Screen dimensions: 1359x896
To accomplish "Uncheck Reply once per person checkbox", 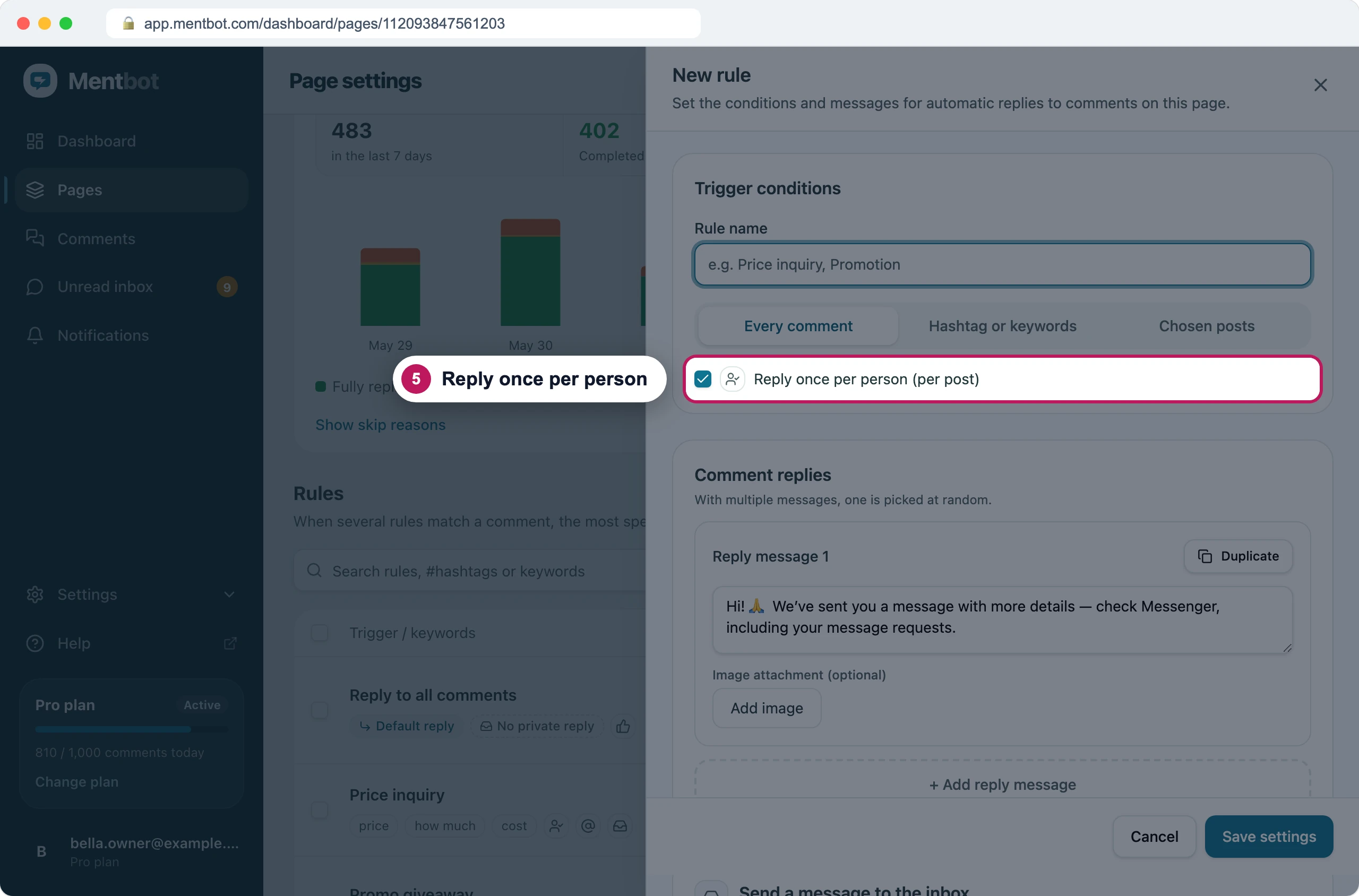I will pyautogui.click(x=702, y=379).
